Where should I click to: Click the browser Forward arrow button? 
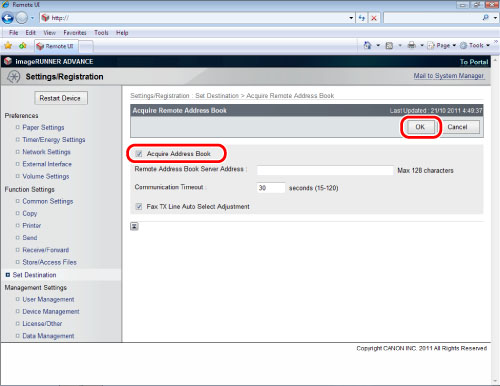pos(22,18)
